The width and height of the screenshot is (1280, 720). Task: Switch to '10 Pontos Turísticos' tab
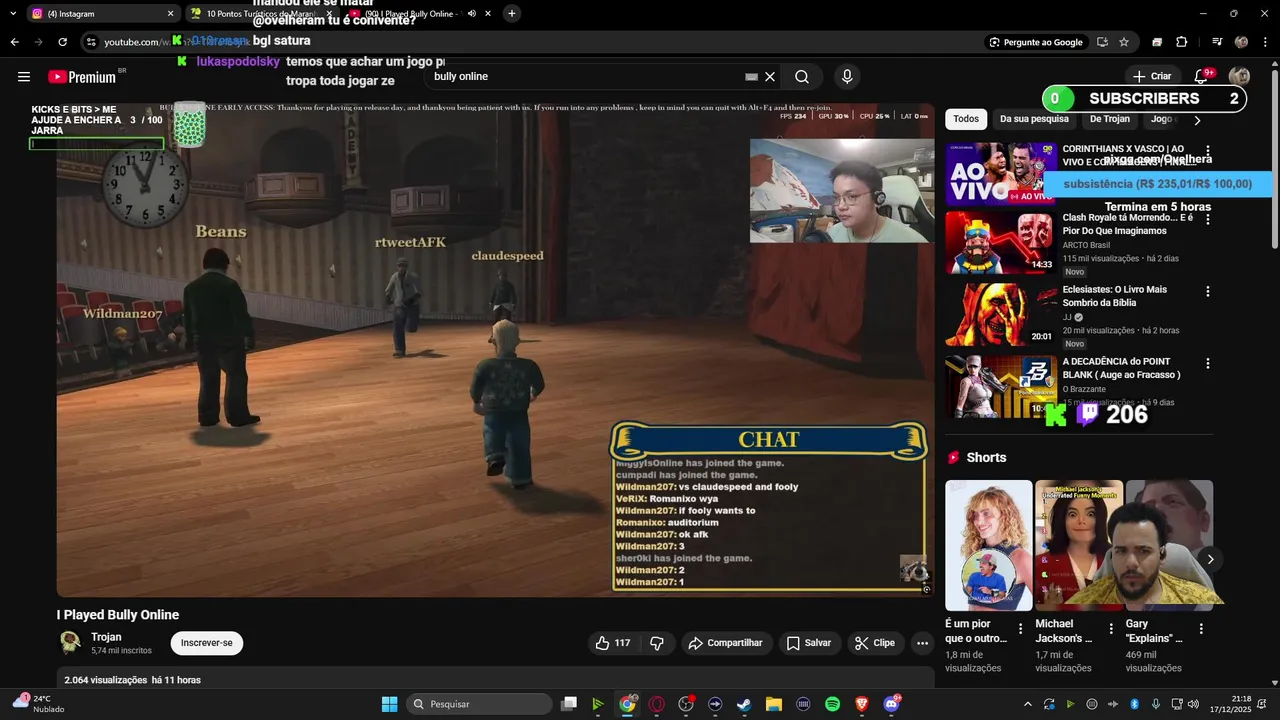pyautogui.click(x=260, y=13)
